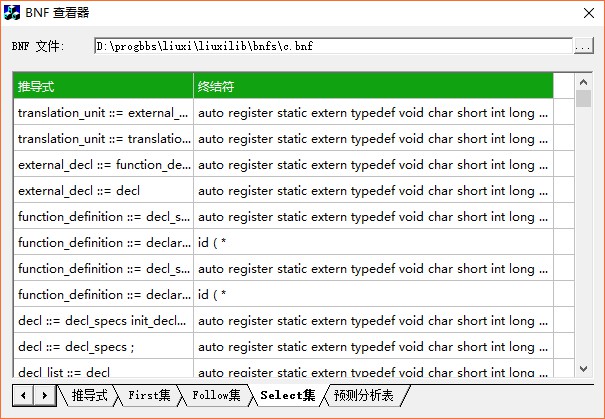
Task: Click the BNF file path input field
Action: (x=332, y=46)
